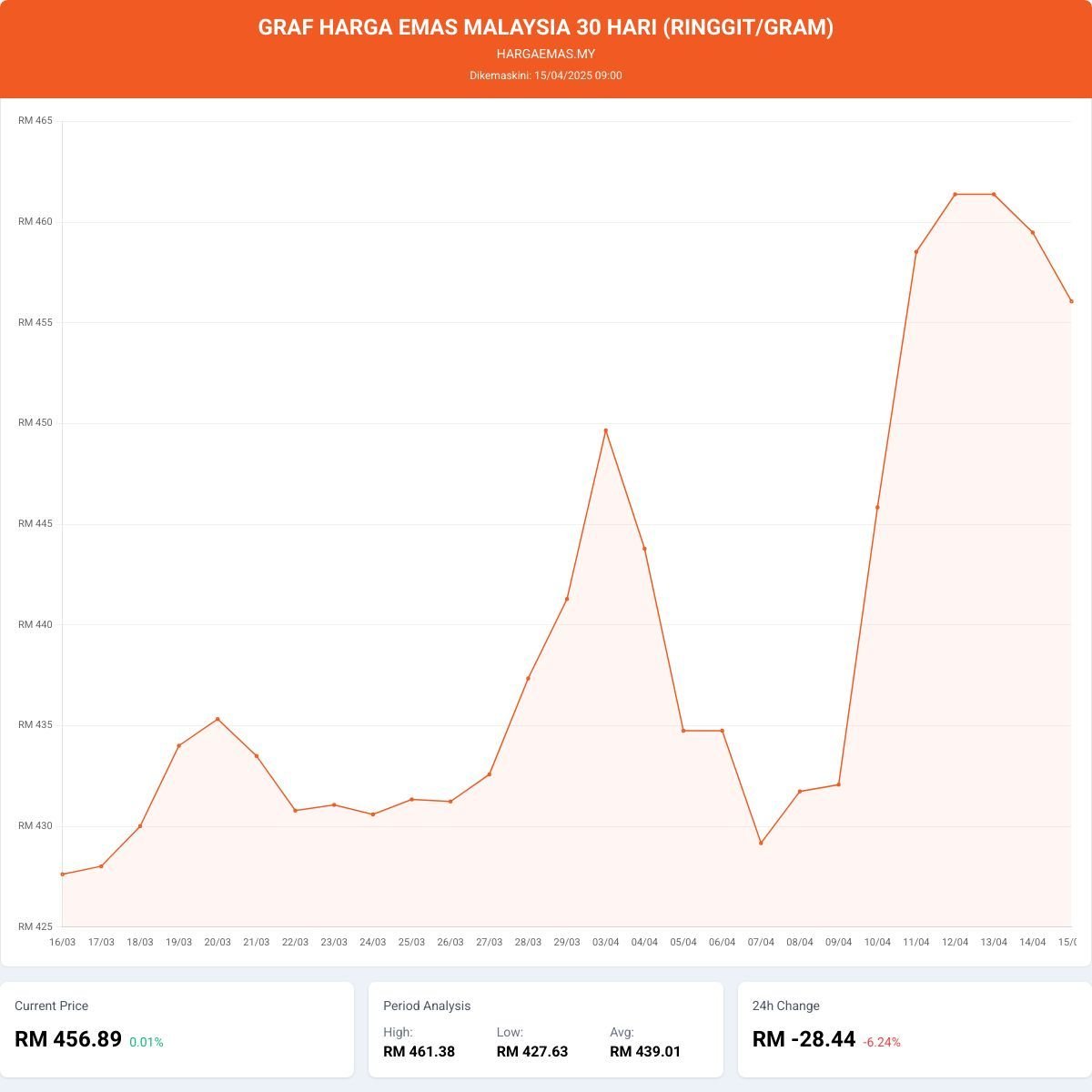Click the period Low value RM 427.63
The height and width of the screenshot is (1092, 1092).
pos(532,1052)
